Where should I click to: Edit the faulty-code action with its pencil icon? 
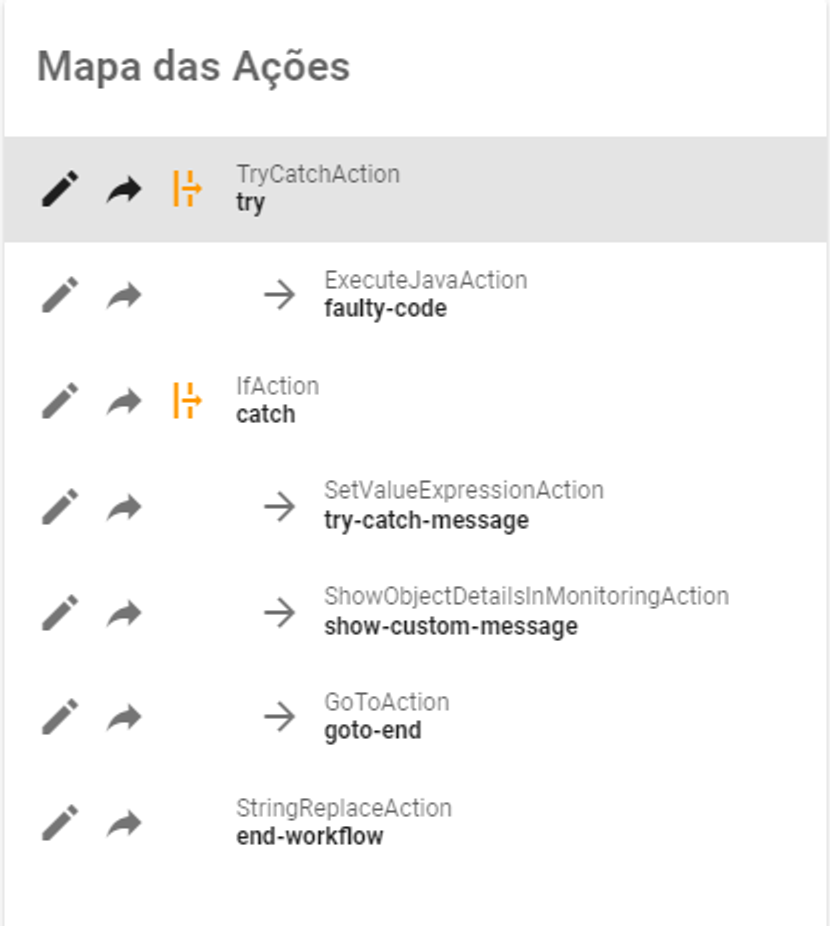[60, 295]
